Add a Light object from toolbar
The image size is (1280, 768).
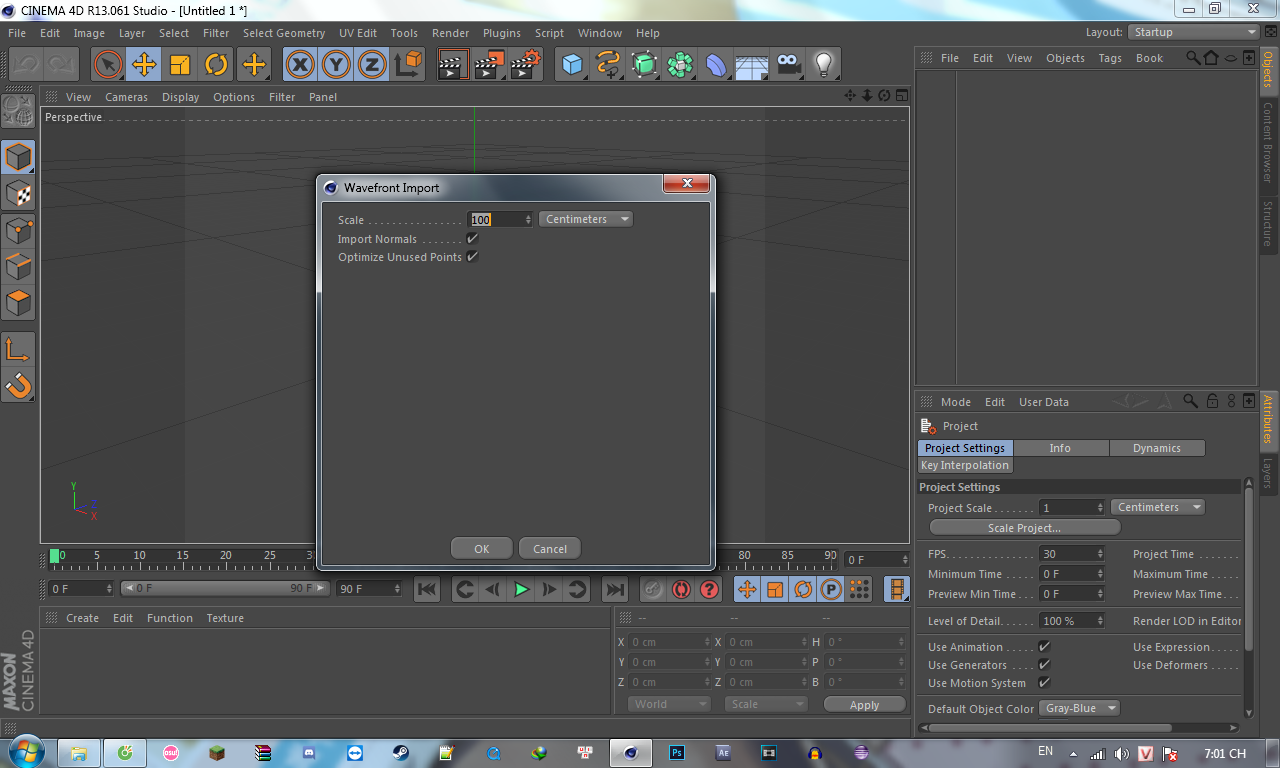tap(823, 65)
